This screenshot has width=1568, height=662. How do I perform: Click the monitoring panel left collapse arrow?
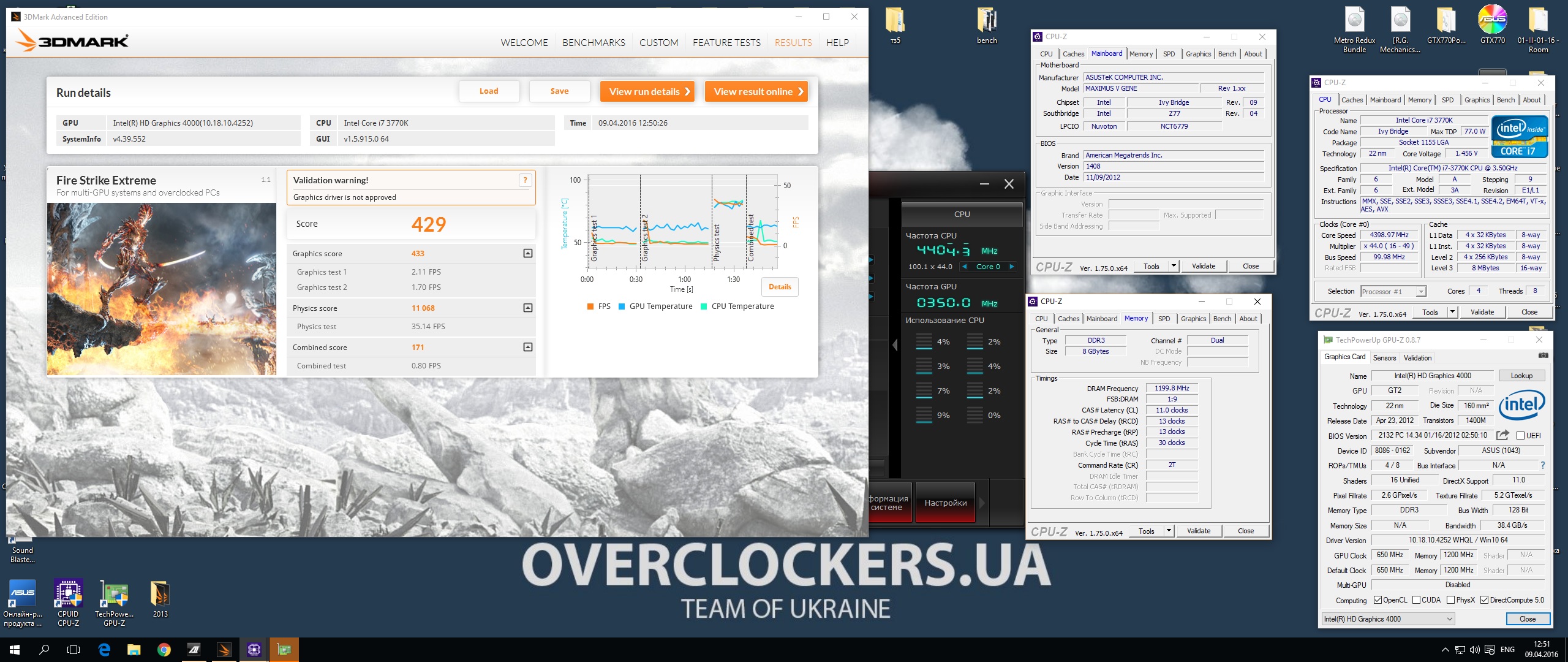895,345
